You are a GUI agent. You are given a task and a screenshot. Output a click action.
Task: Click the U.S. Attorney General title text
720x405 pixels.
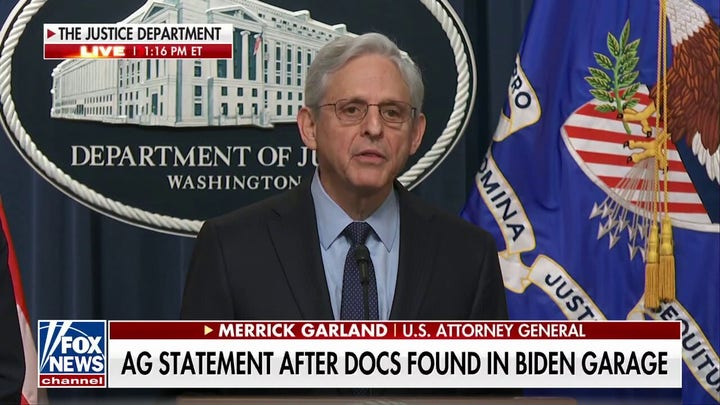[494, 331]
